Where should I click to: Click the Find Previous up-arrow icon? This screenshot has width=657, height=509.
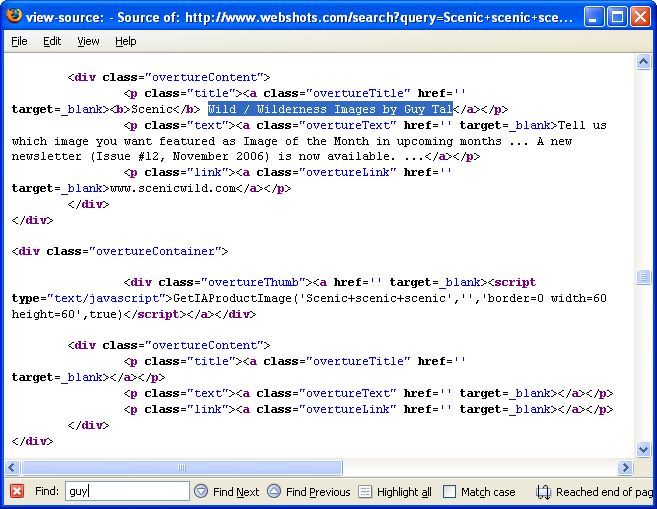[274, 491]
